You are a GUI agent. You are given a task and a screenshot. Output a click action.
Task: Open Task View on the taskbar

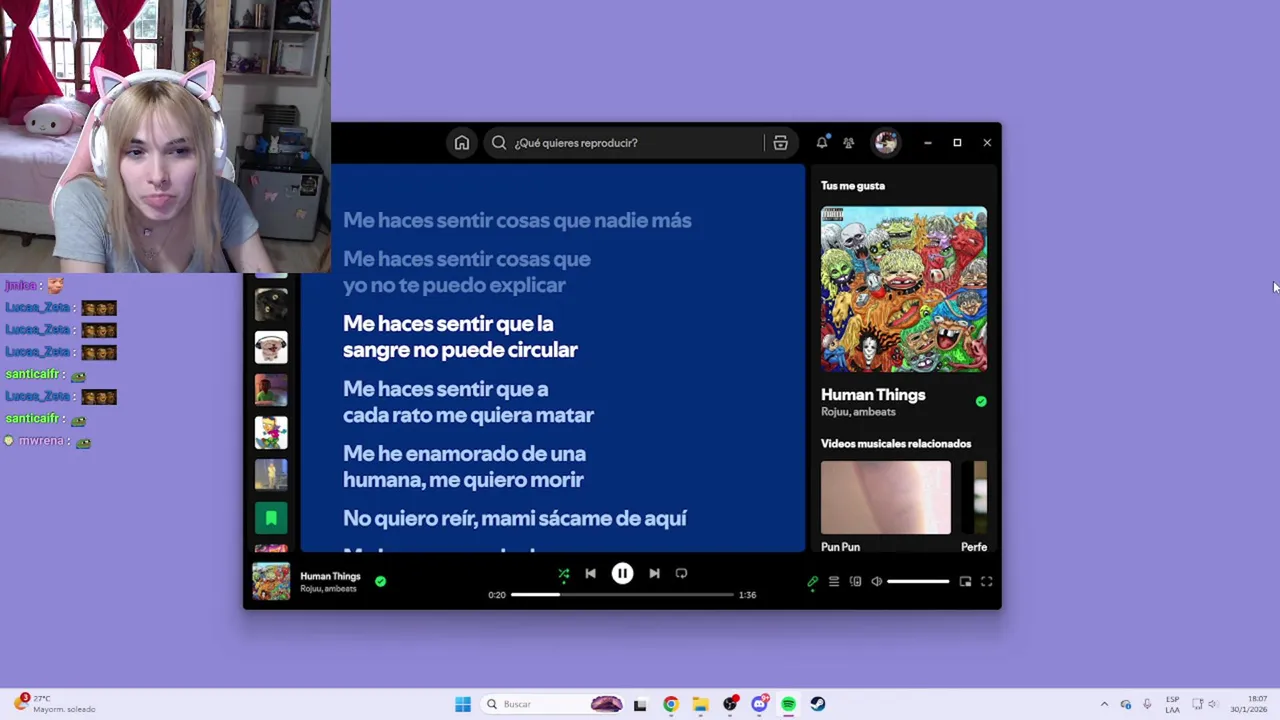pyautogui.click(x=640, y=704)
